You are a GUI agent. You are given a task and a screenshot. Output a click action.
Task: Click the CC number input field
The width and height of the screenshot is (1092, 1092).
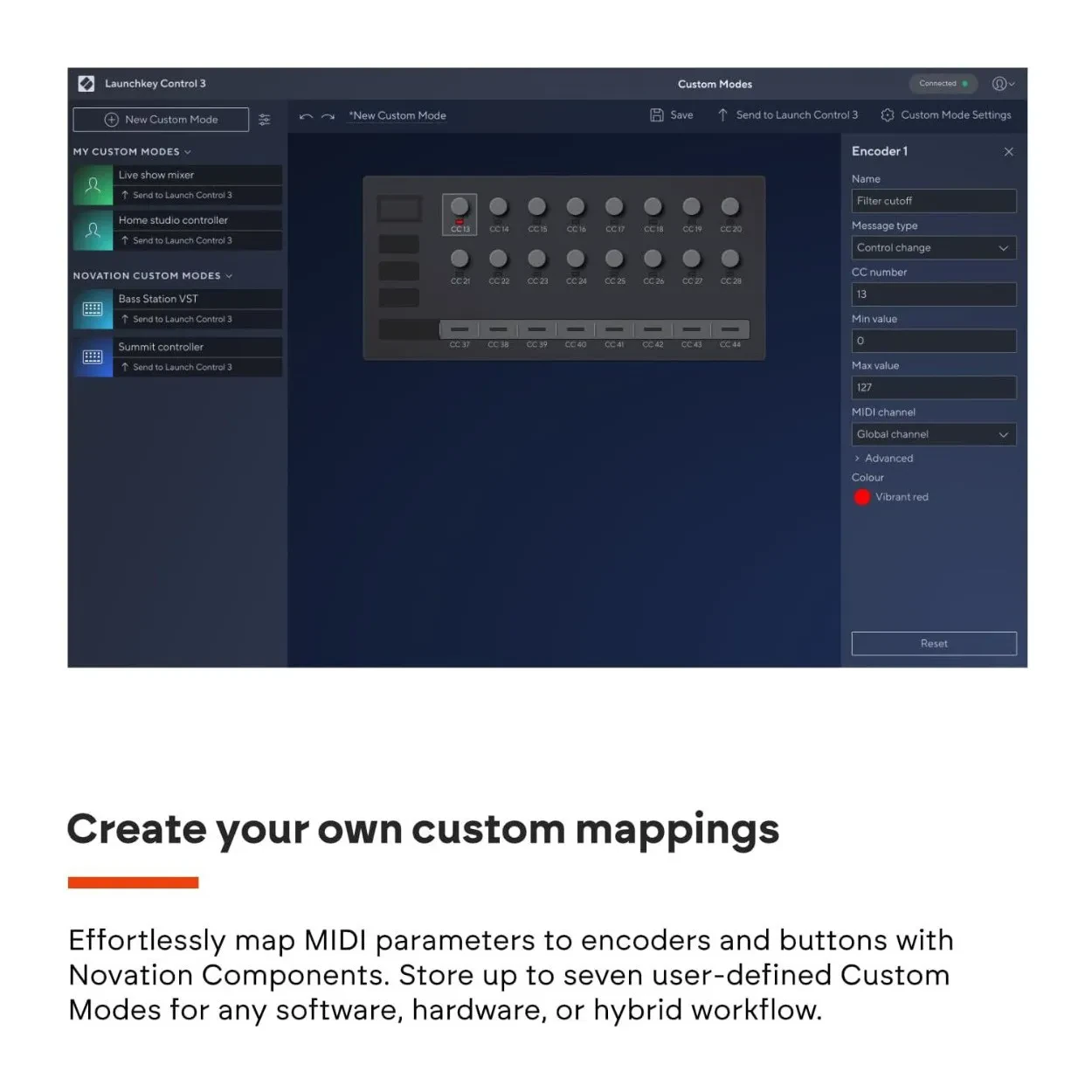pos(933,294)
